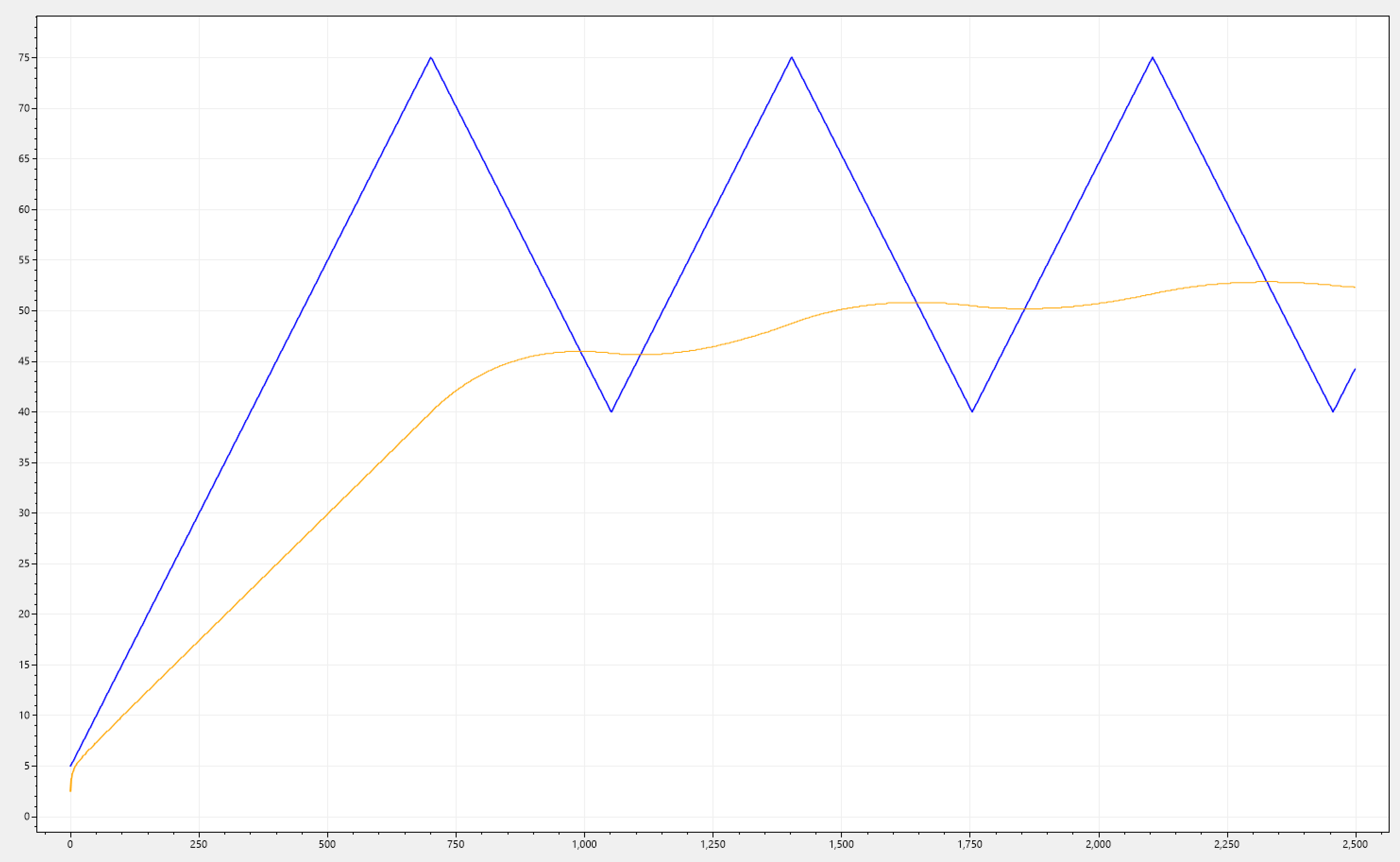This screenshot has width=1400, height=862.
Task: Click the x-axis label 1,000
Action: pos(584,845)
